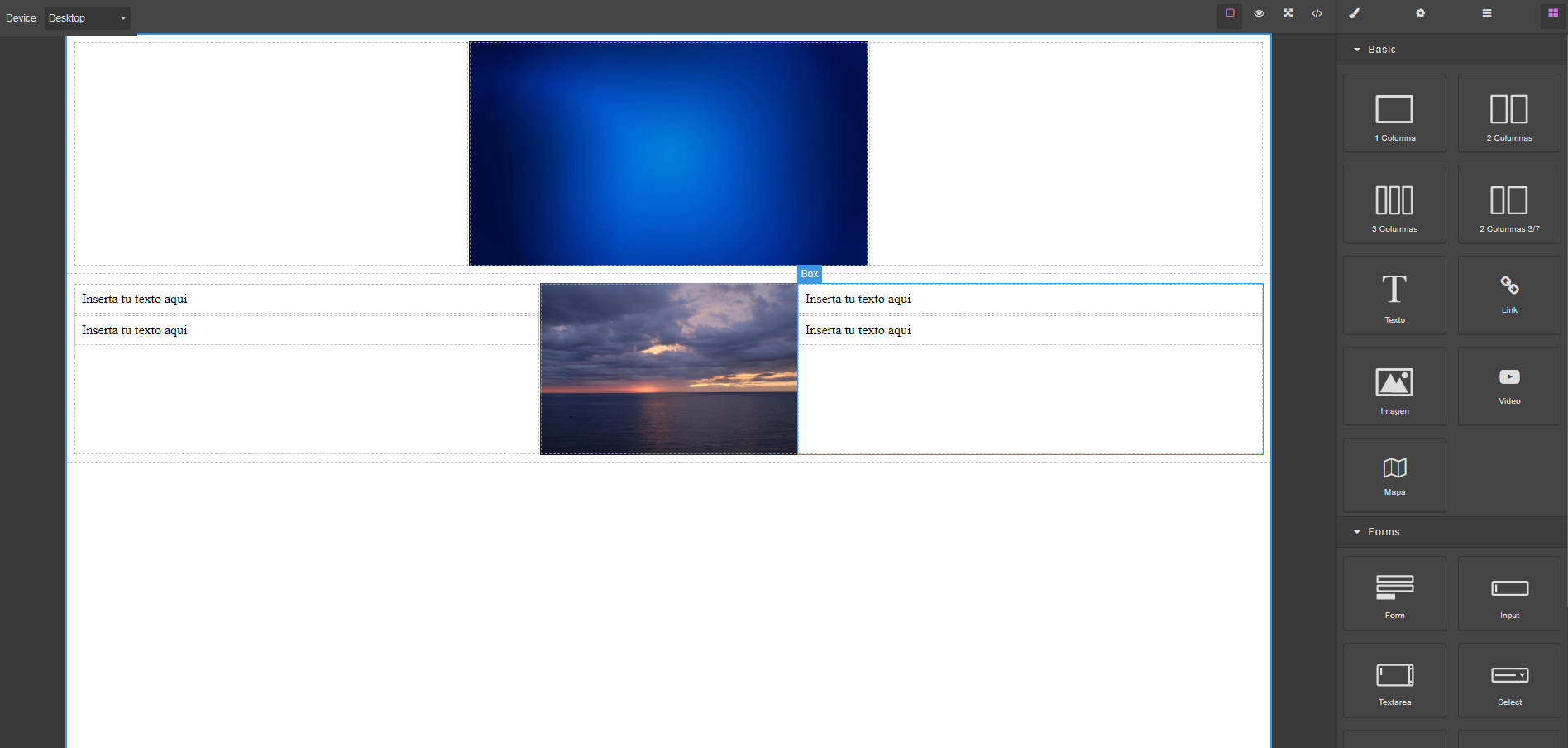Click second right-column 'Inserta tu texto aqui'

coord(858,331)
